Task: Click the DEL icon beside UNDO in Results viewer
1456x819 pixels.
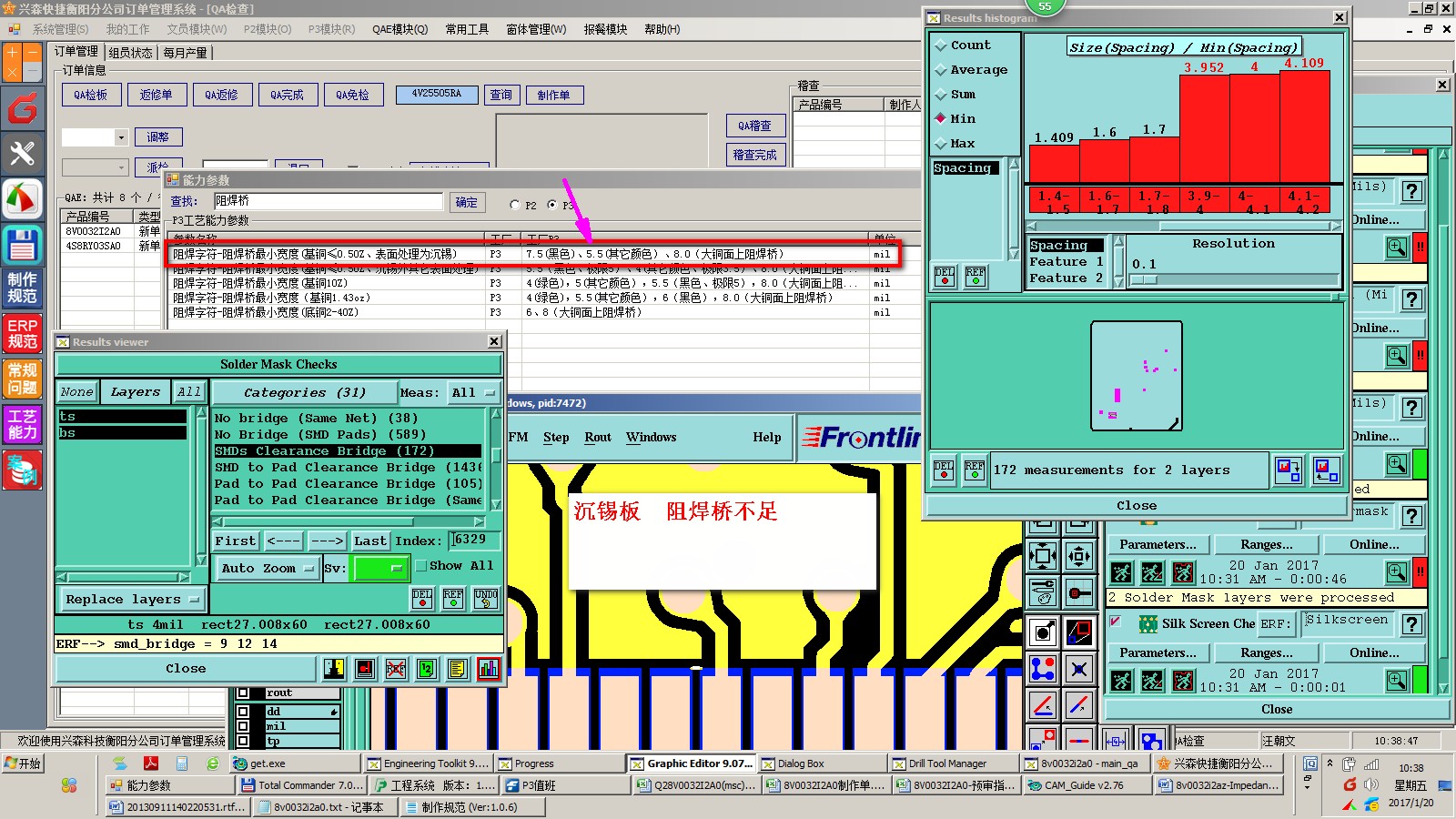Action: pos(422,598)
